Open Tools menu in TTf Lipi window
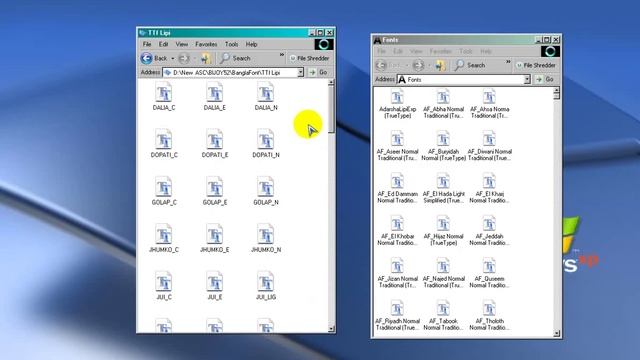The height and width of the screenshot is (360, 640). click(x=231, y=44)
